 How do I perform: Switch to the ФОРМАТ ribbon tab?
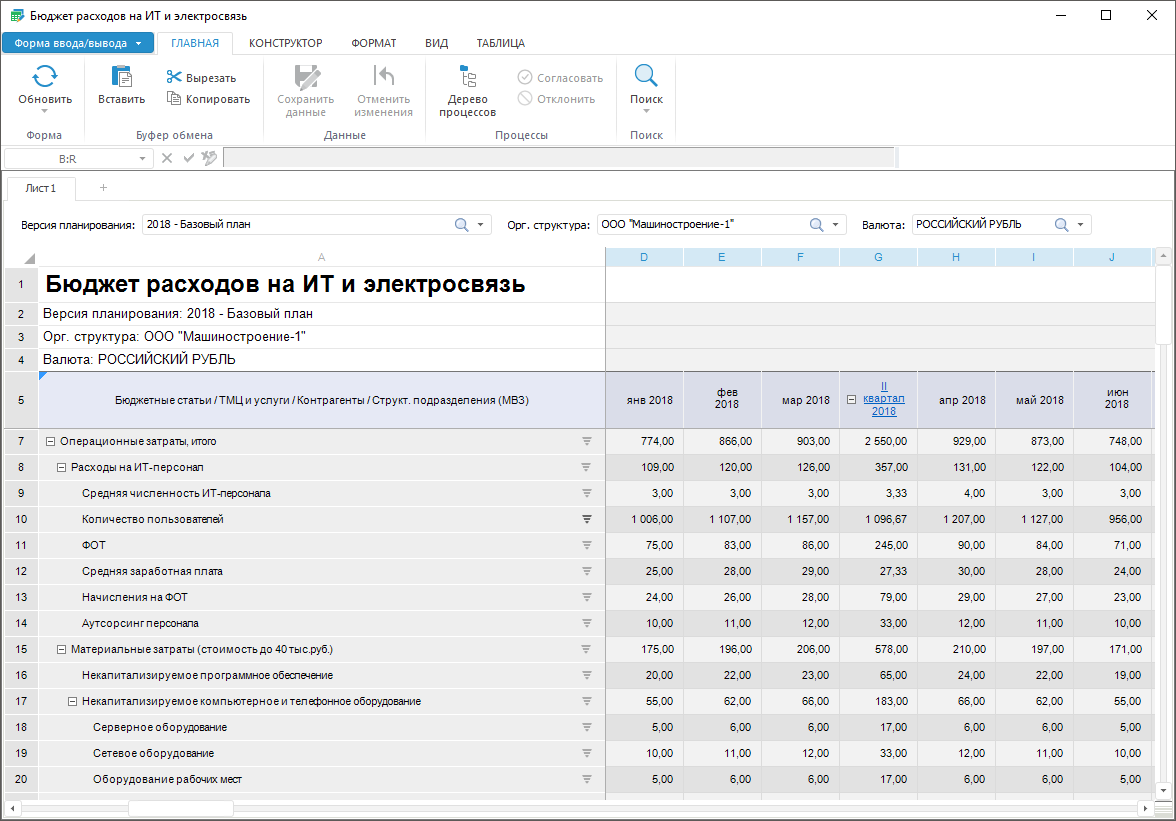pyautogui.click(x=373, y=43)
